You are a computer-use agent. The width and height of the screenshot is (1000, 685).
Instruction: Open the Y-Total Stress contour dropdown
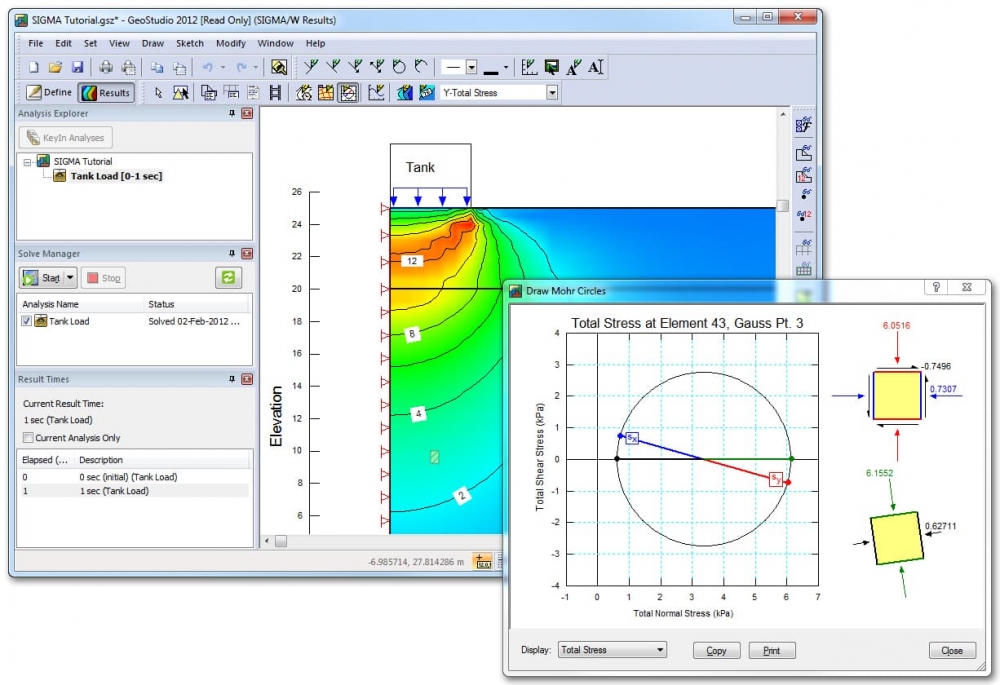click(x=552, y=92)
